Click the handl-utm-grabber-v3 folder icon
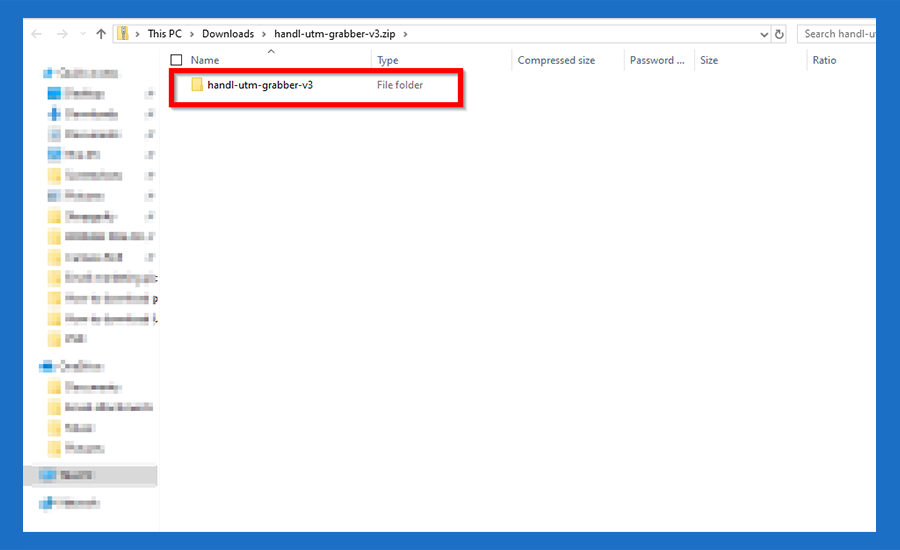Screen dimensions: 900x550 197,85
